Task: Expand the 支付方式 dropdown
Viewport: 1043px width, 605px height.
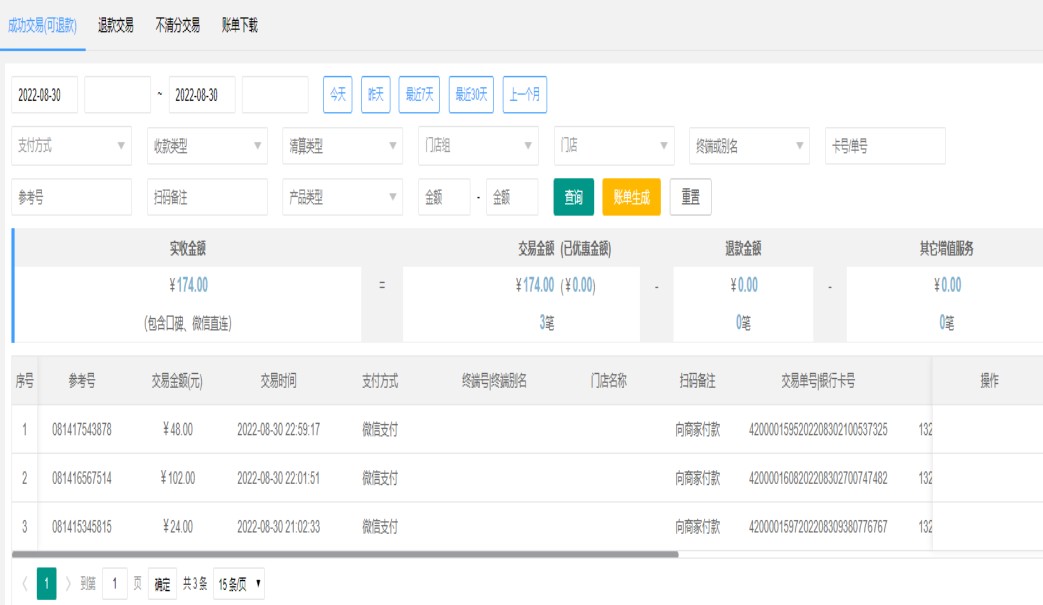Action: coord(72,146)
